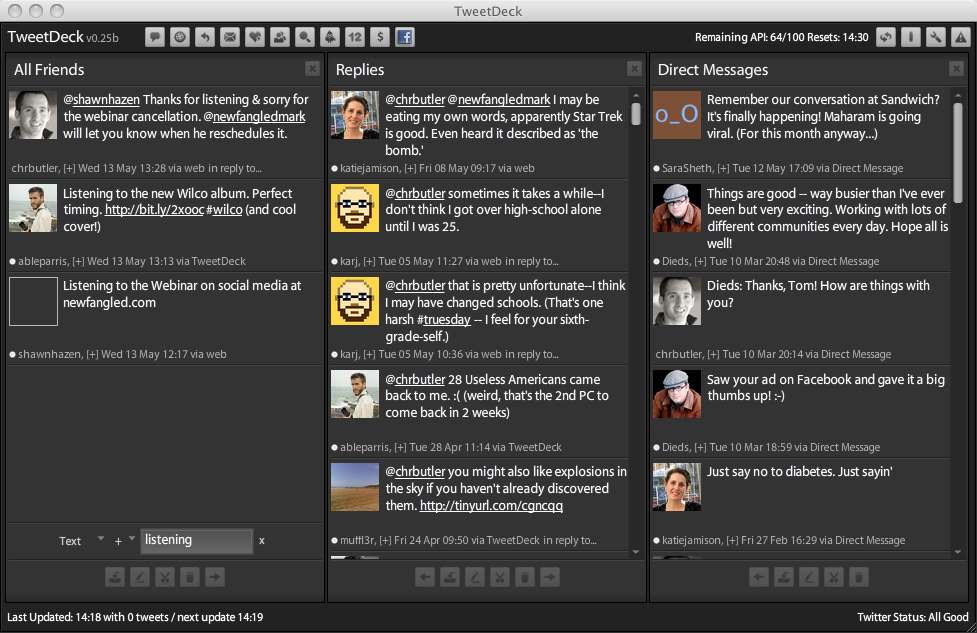Move Replies column right with arrow icon
This screenshot has height=633, width=977.
(550, 578)
